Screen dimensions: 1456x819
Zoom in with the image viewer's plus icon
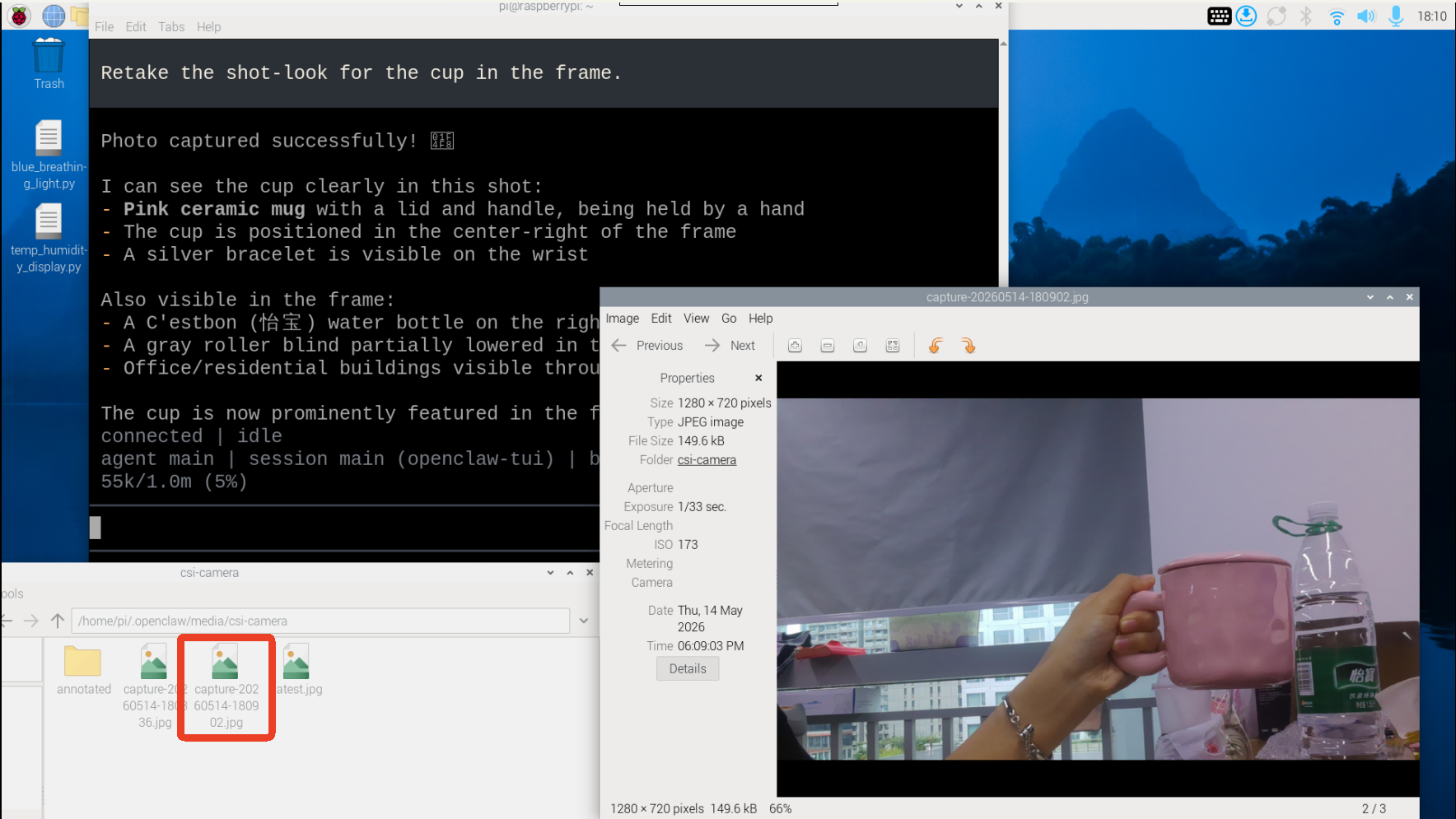click(795, 346)
